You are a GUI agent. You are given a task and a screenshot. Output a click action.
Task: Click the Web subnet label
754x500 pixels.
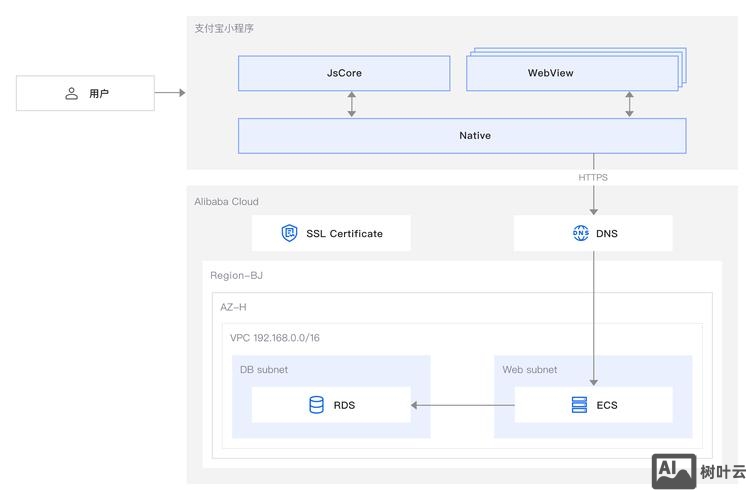point(530,369)
